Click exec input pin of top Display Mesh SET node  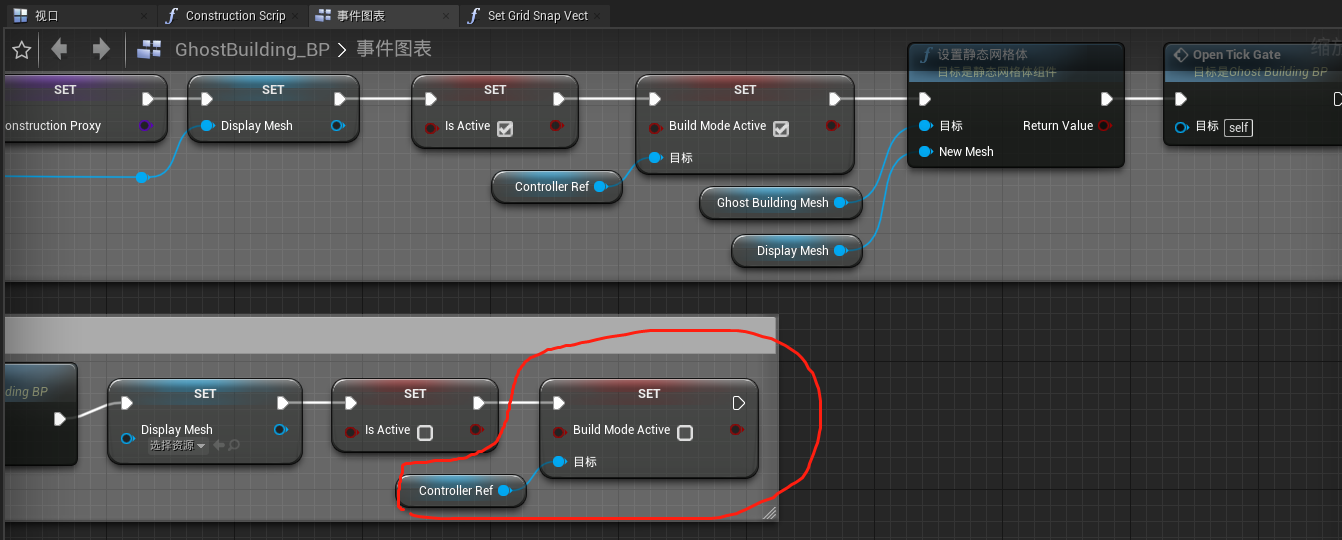pyautogui.click(x=207, y=99)
